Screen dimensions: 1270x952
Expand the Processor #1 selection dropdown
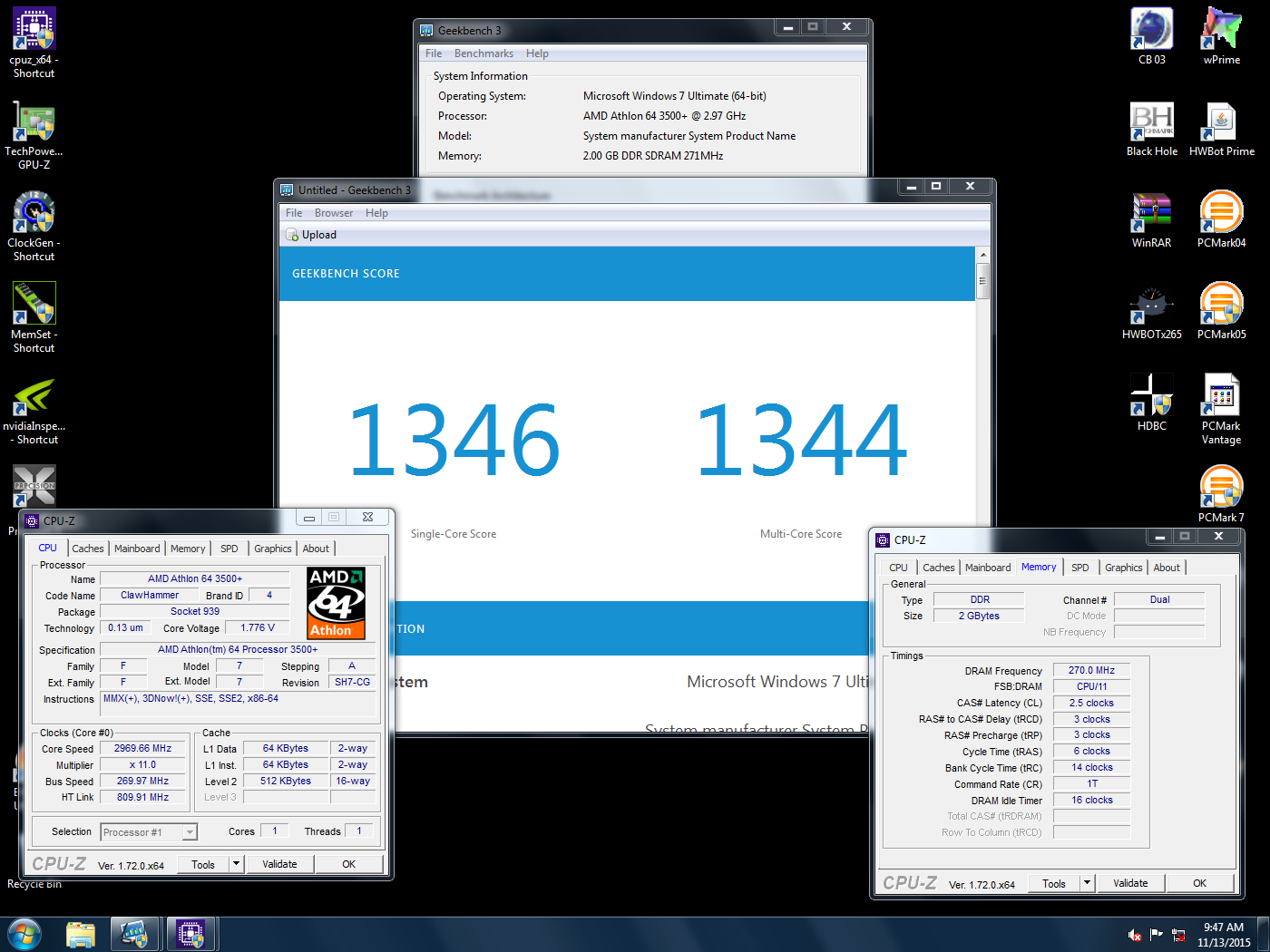tap(190, 832)
